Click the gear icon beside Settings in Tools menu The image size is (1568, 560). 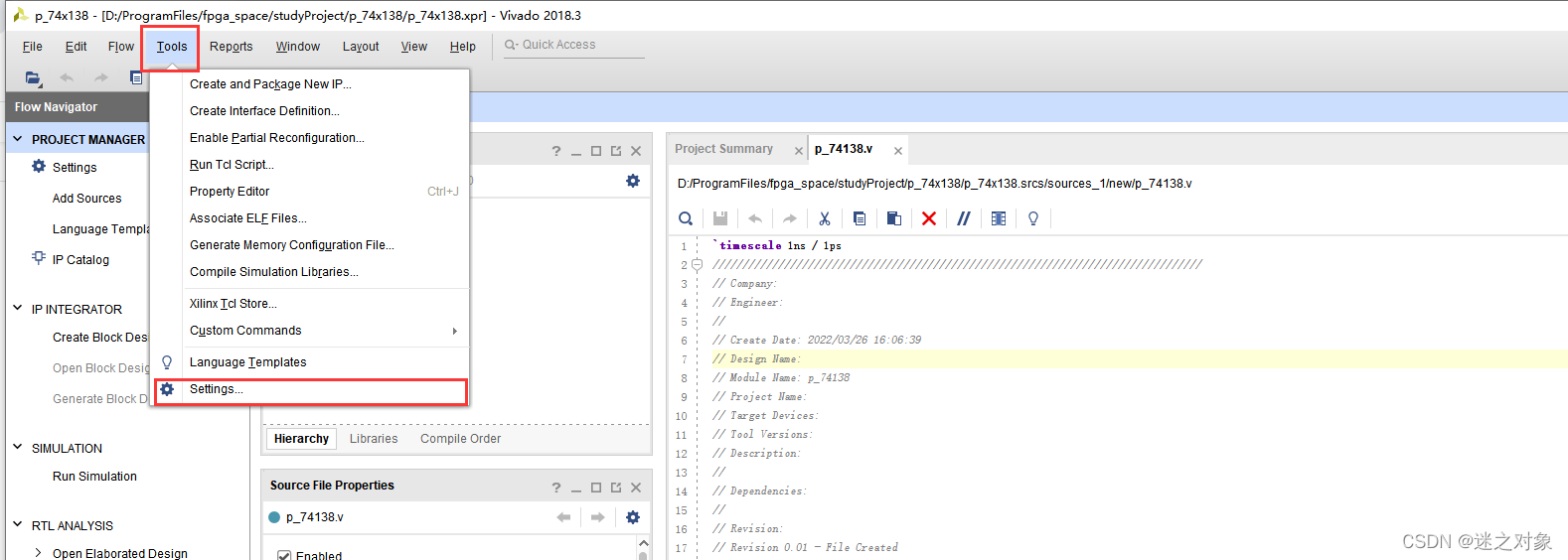[x=167, y=389]
